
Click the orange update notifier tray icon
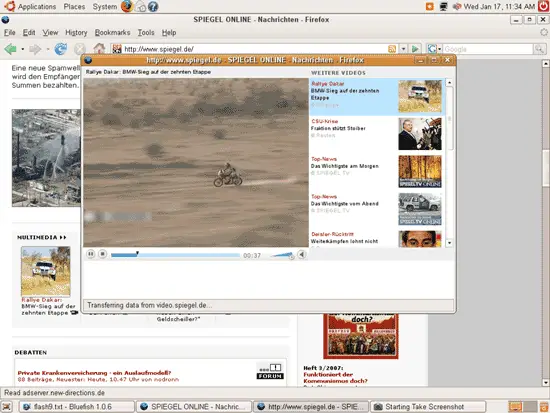pos(430,6)
